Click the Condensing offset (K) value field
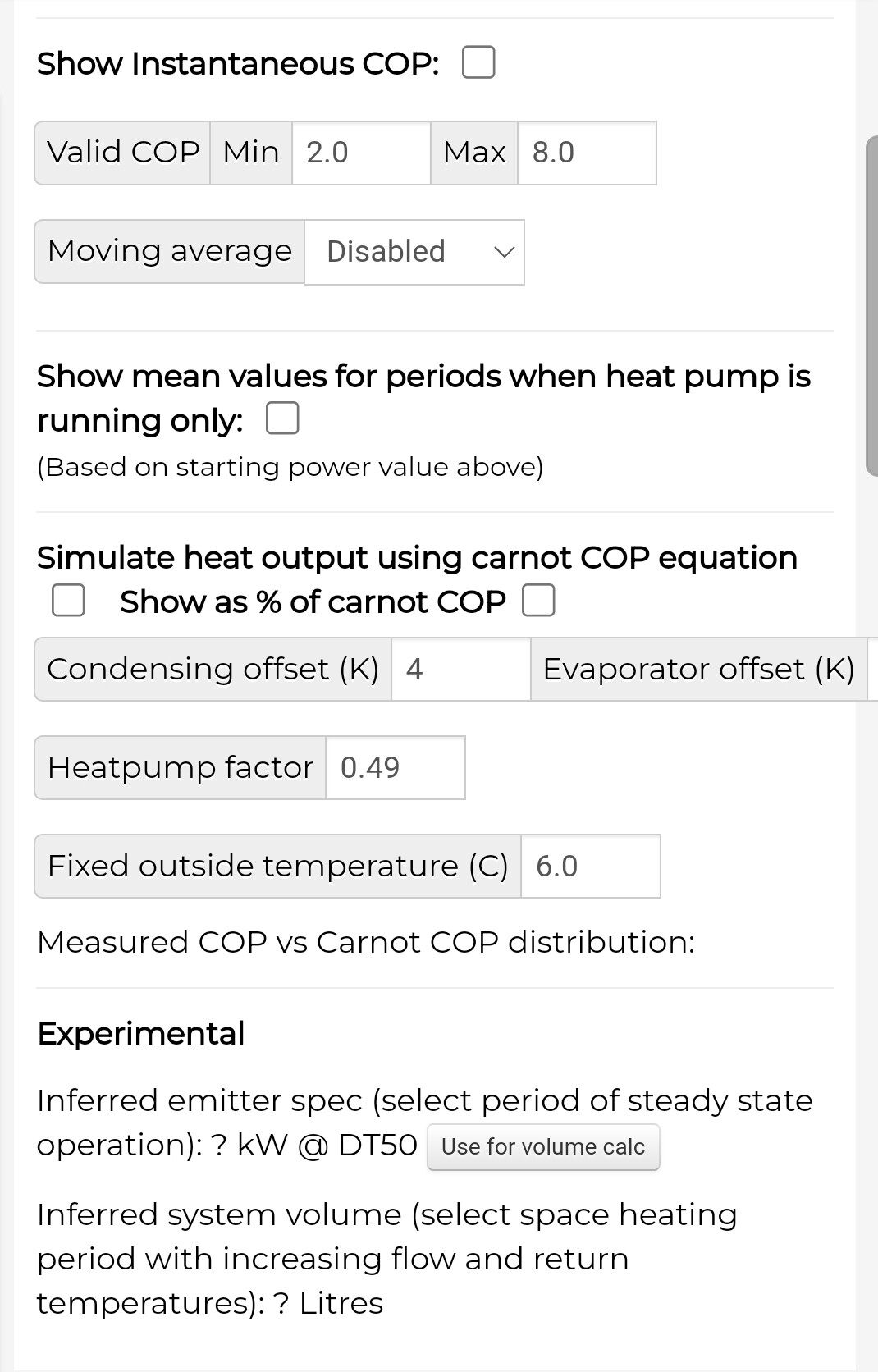This screenshot has height=1372, width=878. 461,669
